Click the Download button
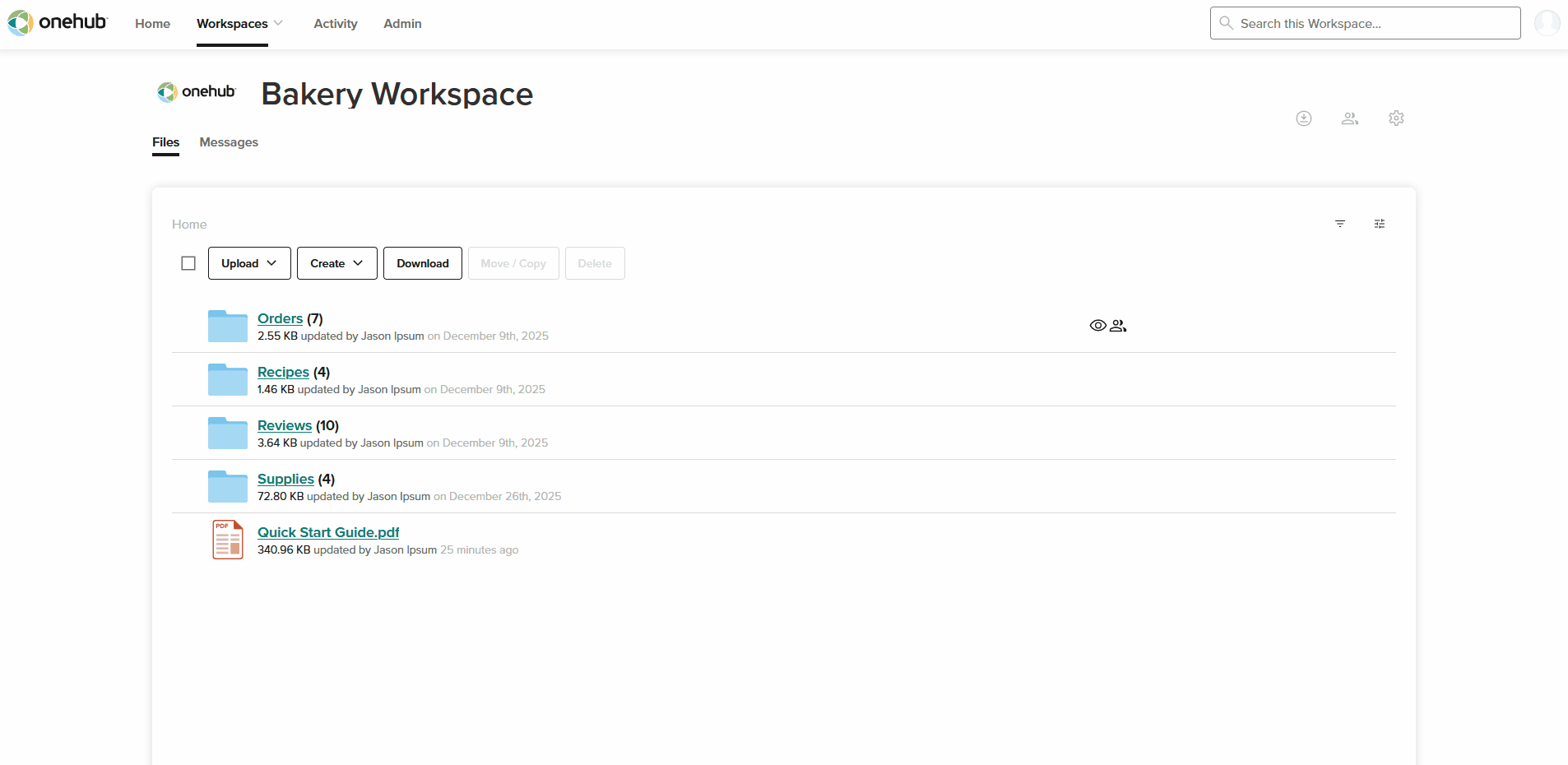Image resolution: width=1568 pixels, height=765 pixels. coord(423,263)
